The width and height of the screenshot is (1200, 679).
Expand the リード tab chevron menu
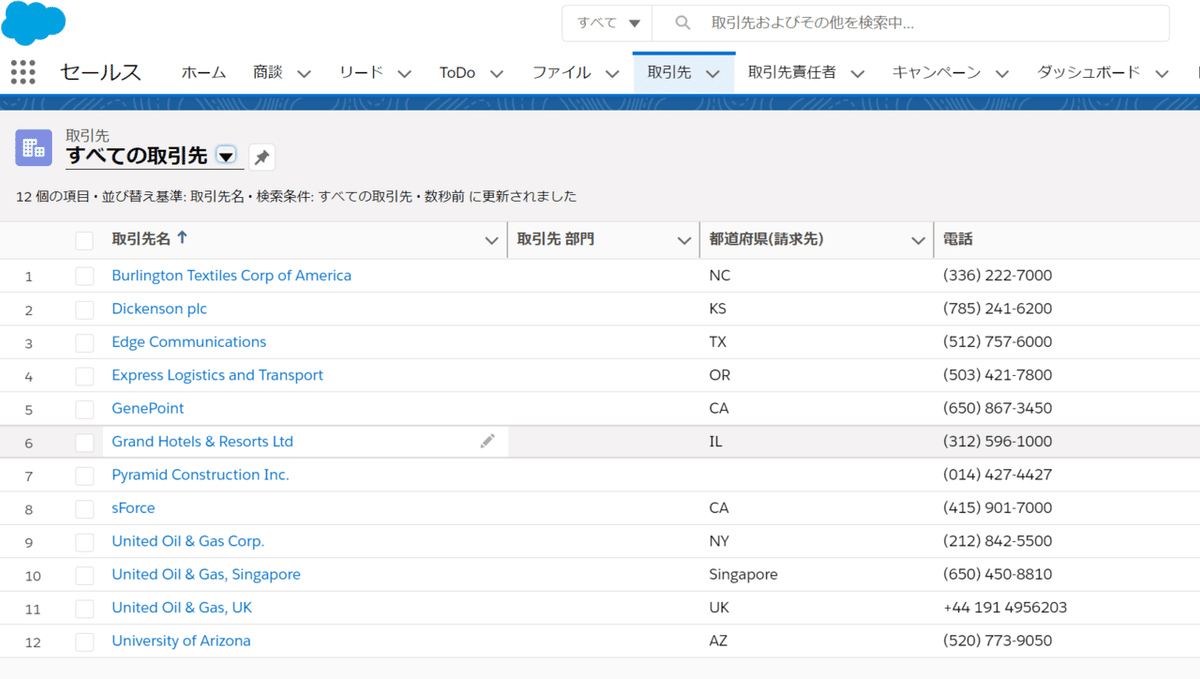point(404,73)
